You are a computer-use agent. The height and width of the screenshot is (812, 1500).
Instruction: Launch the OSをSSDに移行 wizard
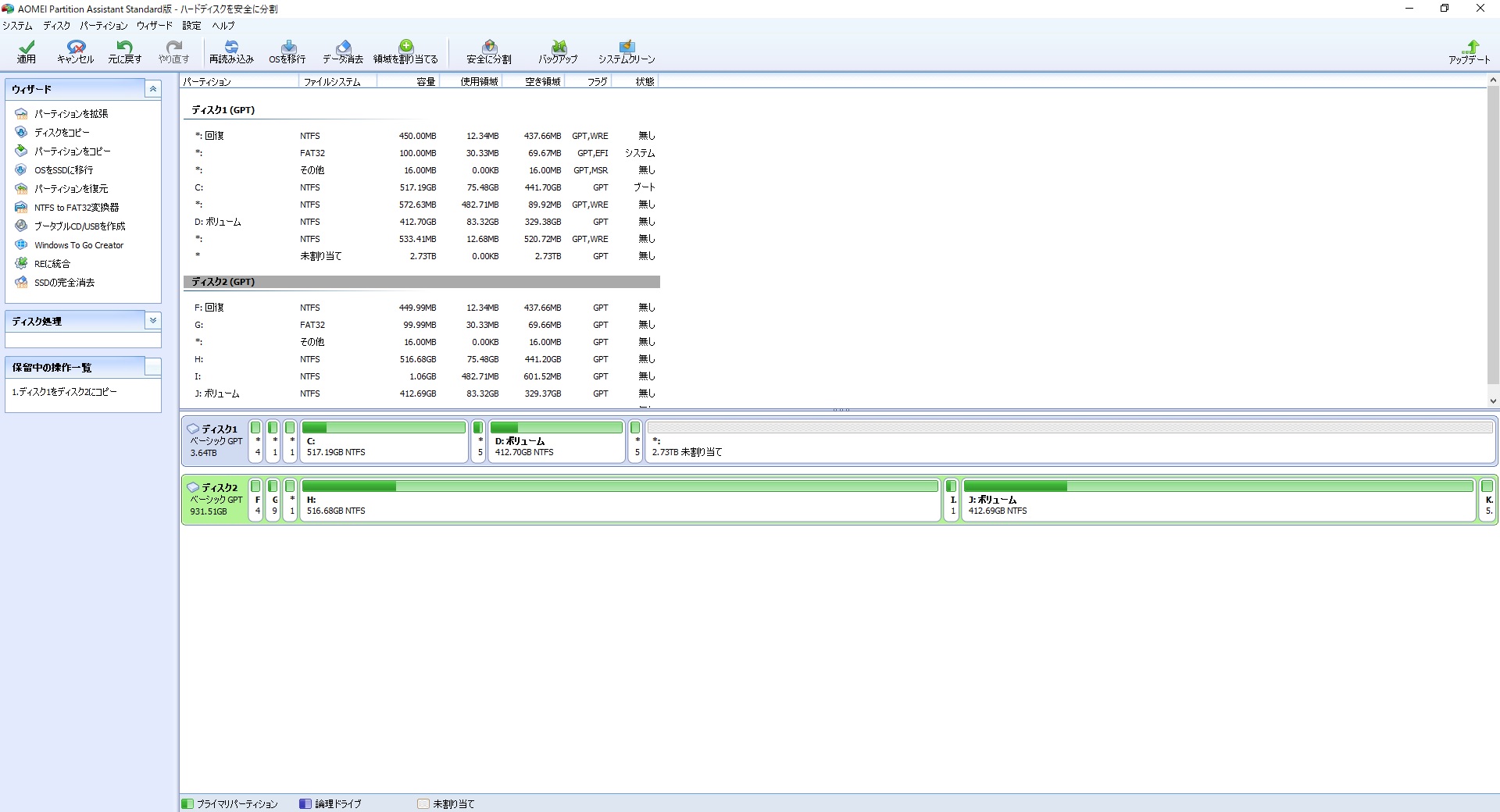pyautogui.click(x=63, y=170)
